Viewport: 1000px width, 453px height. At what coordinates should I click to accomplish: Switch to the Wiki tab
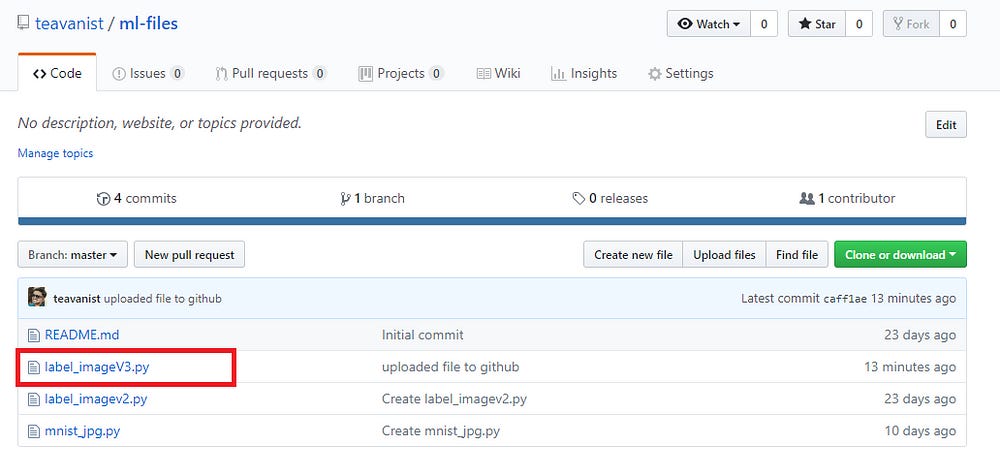498,73
